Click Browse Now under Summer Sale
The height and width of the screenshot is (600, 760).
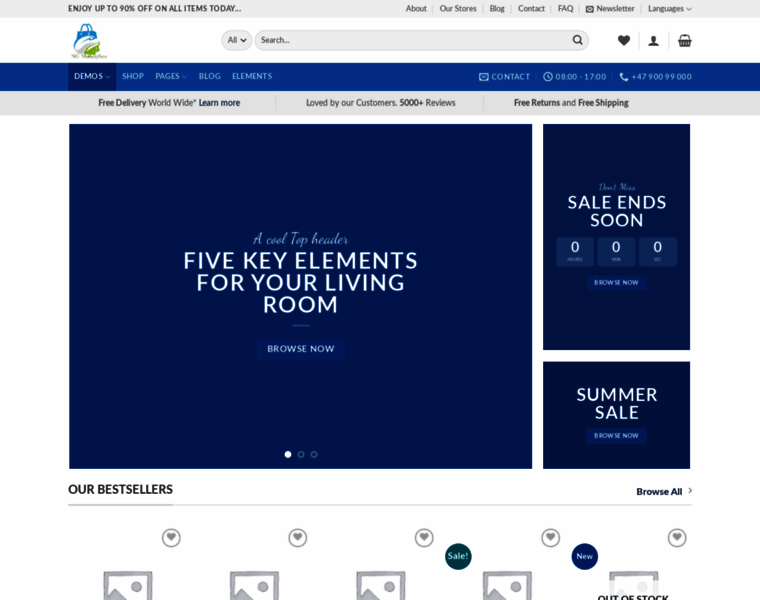616,436
